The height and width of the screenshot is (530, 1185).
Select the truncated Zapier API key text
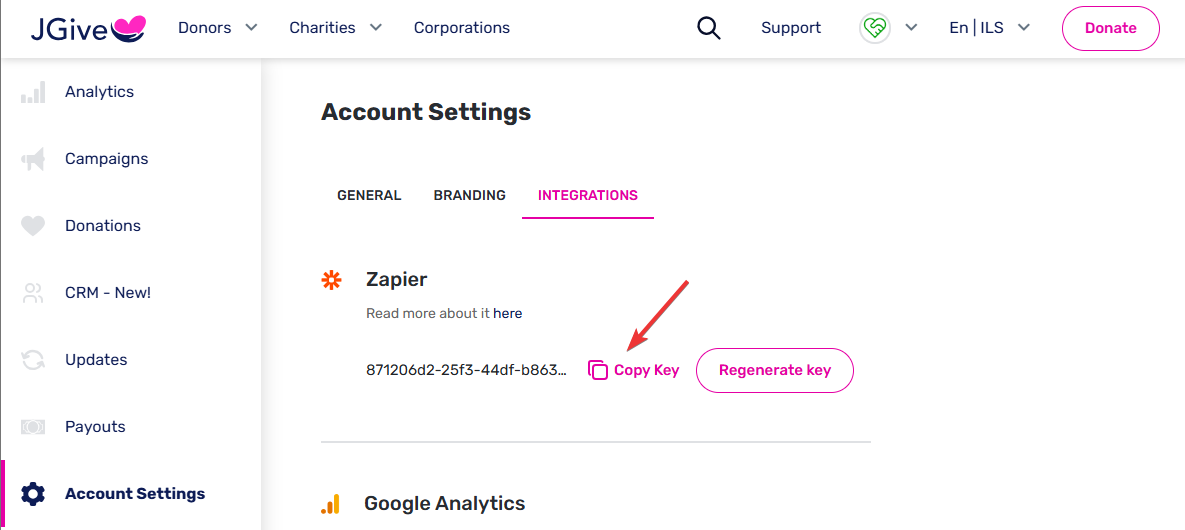tap(466, 370)
